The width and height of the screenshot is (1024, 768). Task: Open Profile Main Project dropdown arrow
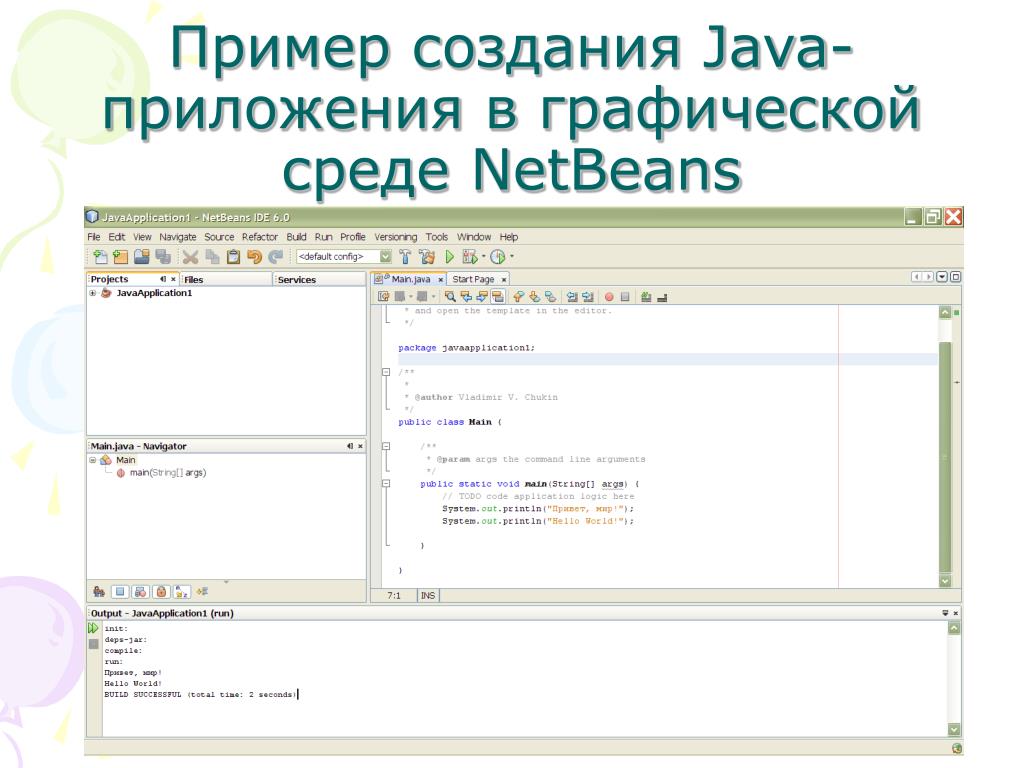coord(511,257)
